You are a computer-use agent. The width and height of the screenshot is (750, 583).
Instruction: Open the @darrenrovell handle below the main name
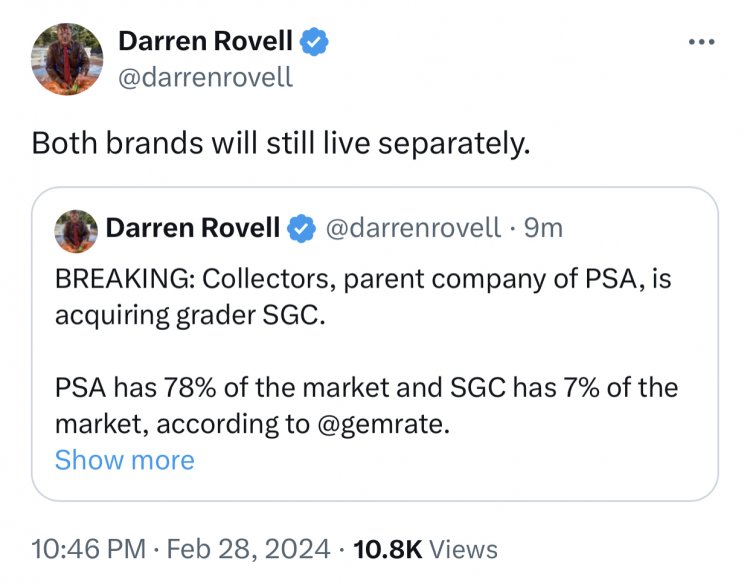pos(205,77)
